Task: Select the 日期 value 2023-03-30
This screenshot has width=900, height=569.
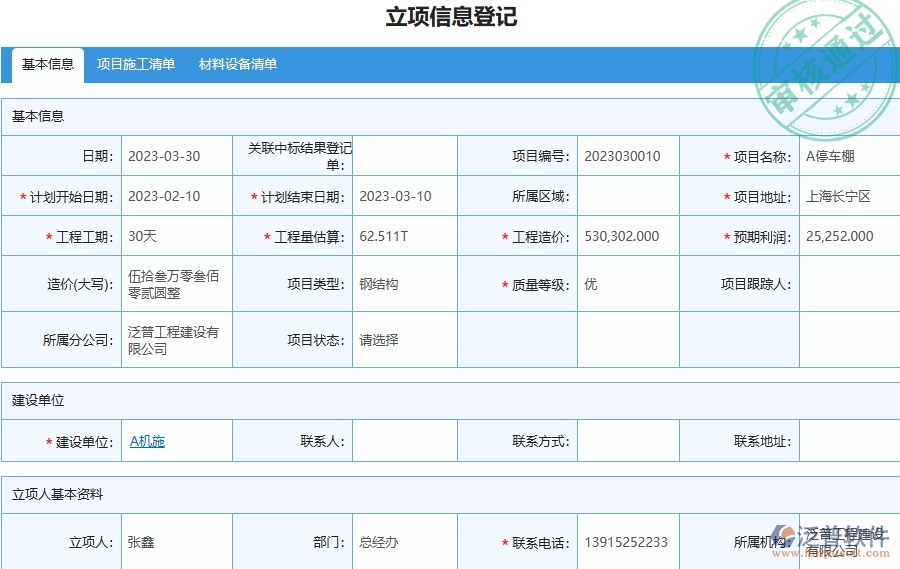Action: [164, 156]
